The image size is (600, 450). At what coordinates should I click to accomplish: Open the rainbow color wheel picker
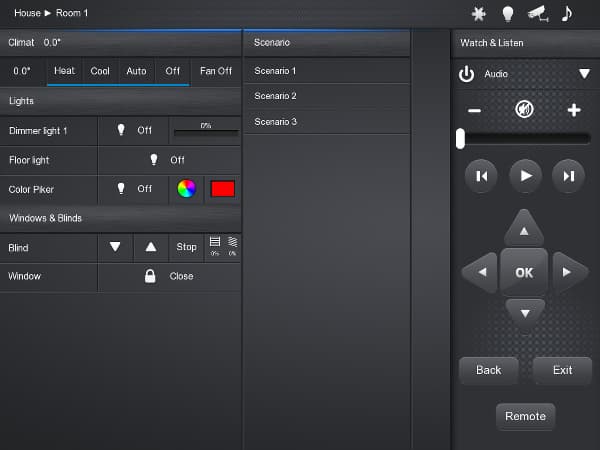[x=187, y=189]
